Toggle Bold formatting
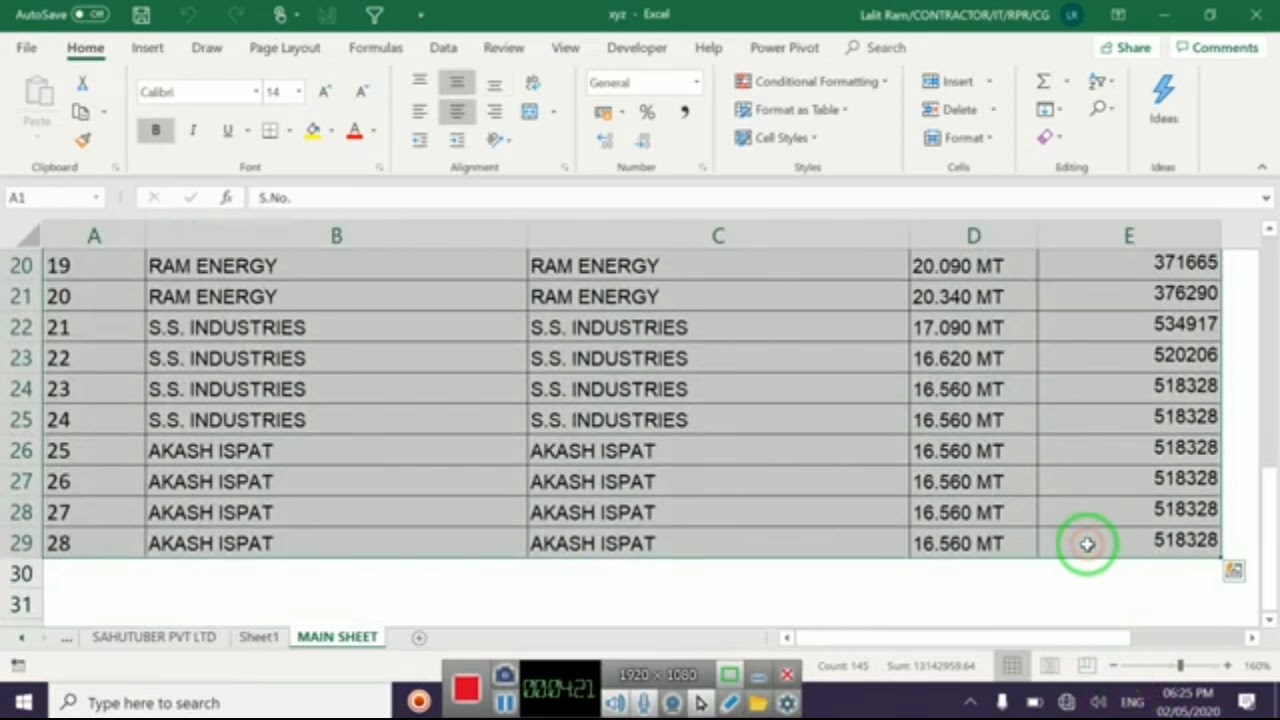Viewport: 1280px width, 720px height. pos(155,131)
